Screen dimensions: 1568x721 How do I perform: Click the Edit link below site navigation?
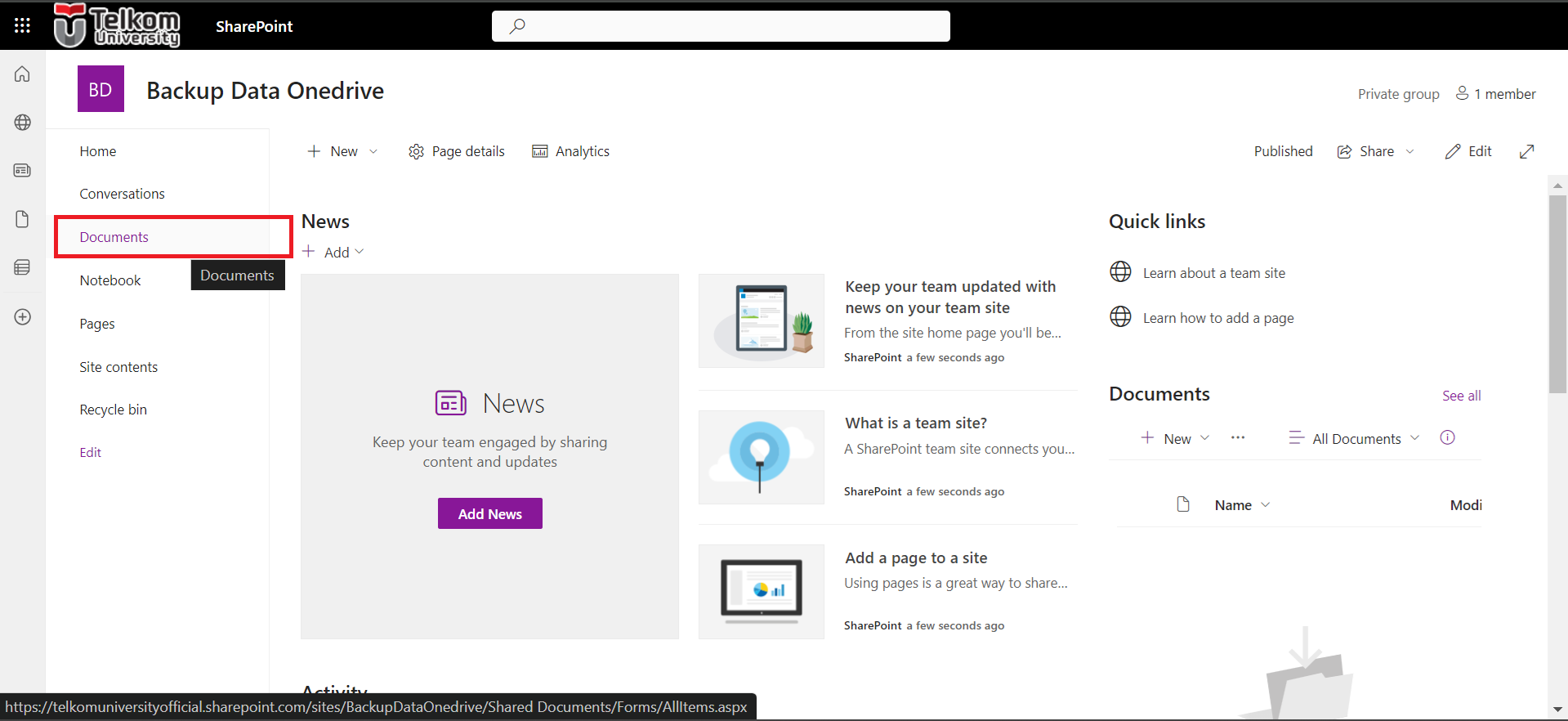(90, 452)
